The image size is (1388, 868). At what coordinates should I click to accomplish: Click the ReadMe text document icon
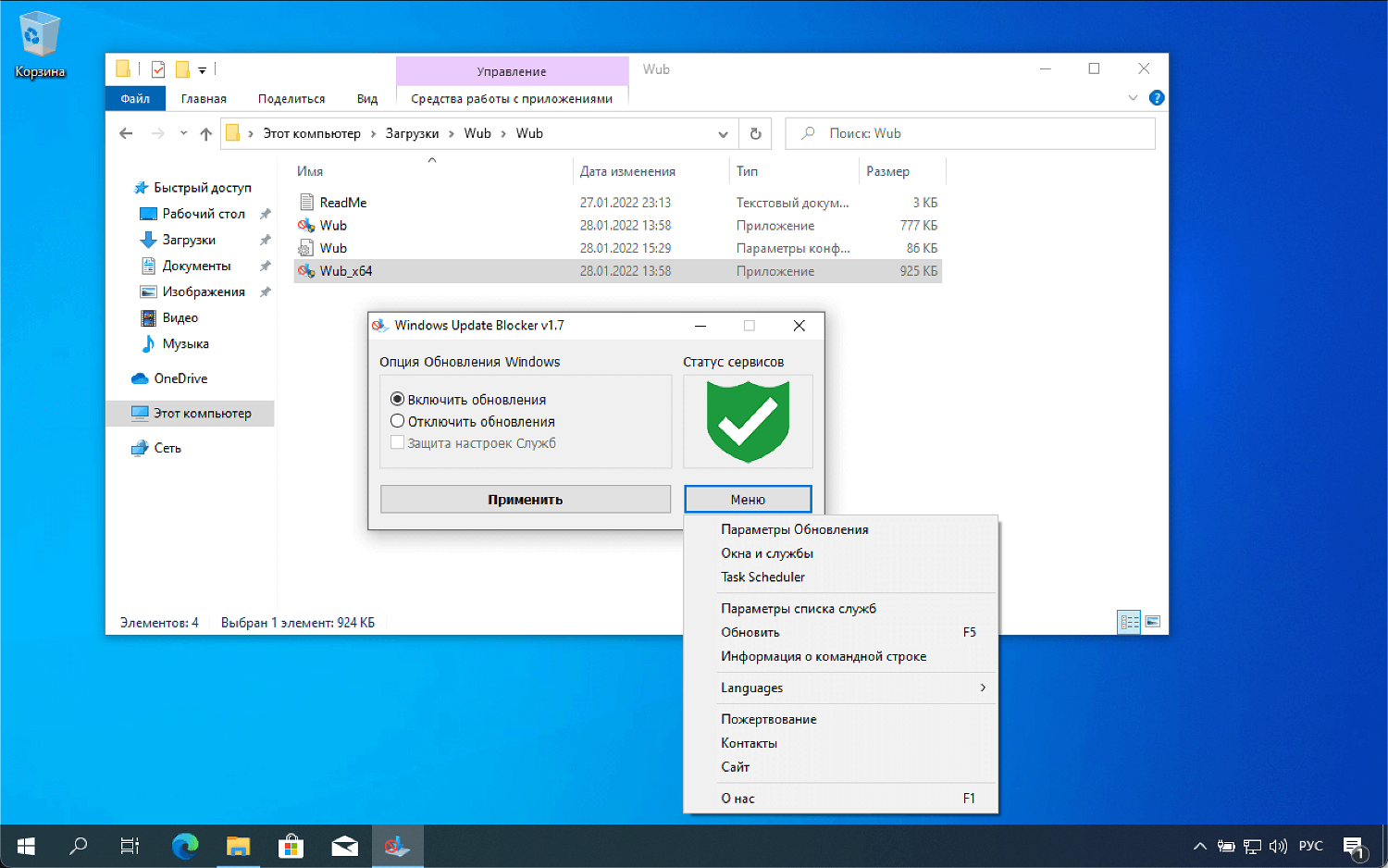pyautogui.click(x=306, y=203)
